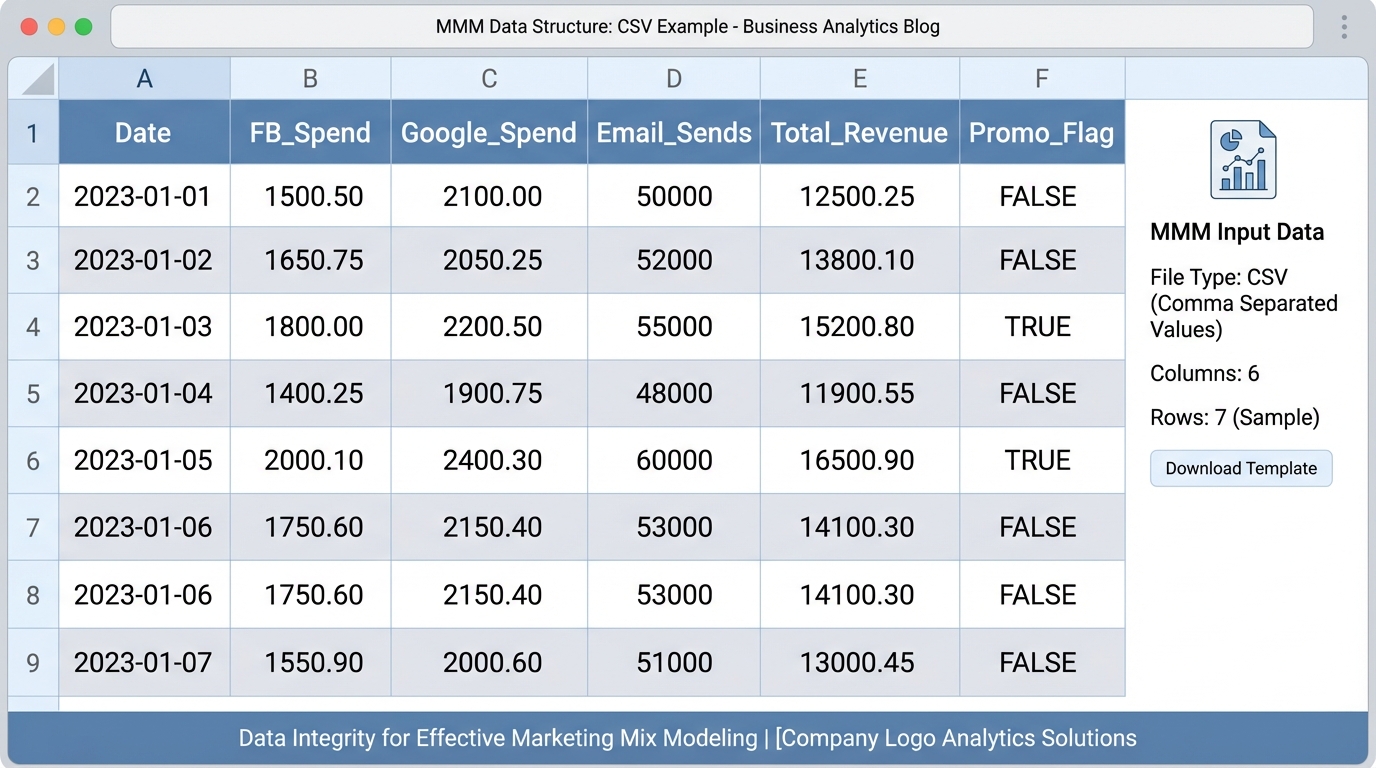Image resolution: width=1376 pixels, height=768 pixels.
Task: Select row 1 header
Action: 33,133
